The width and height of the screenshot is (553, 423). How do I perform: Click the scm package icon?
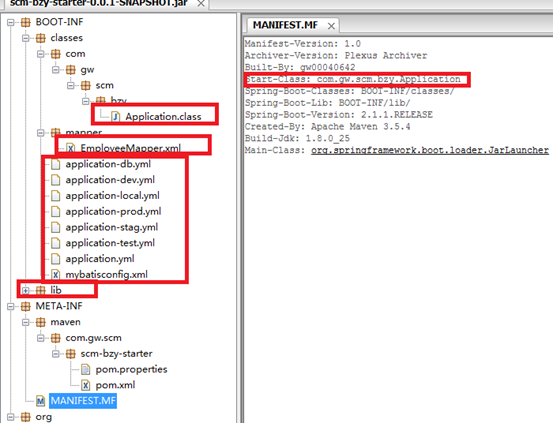click(x=85, y=85)
